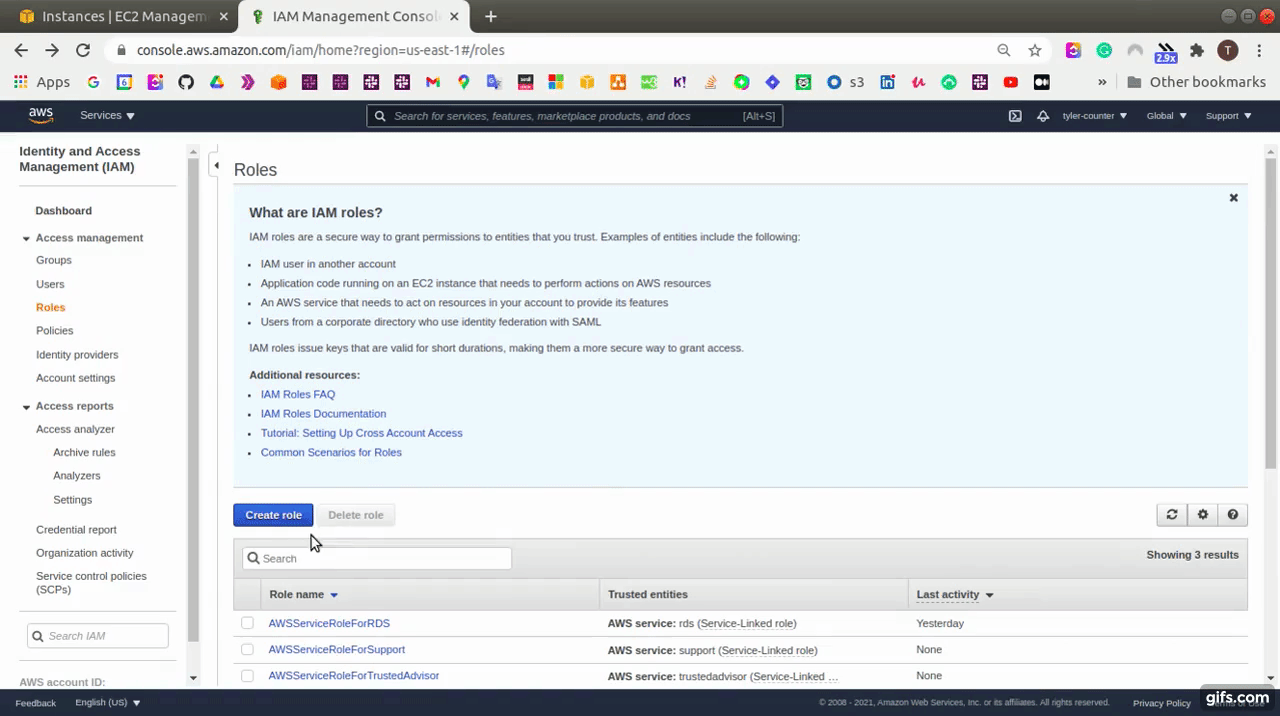Open IAM Roles Documentation link
The height and width of the screenshot is (716, 1280).
tap(323, 414)
